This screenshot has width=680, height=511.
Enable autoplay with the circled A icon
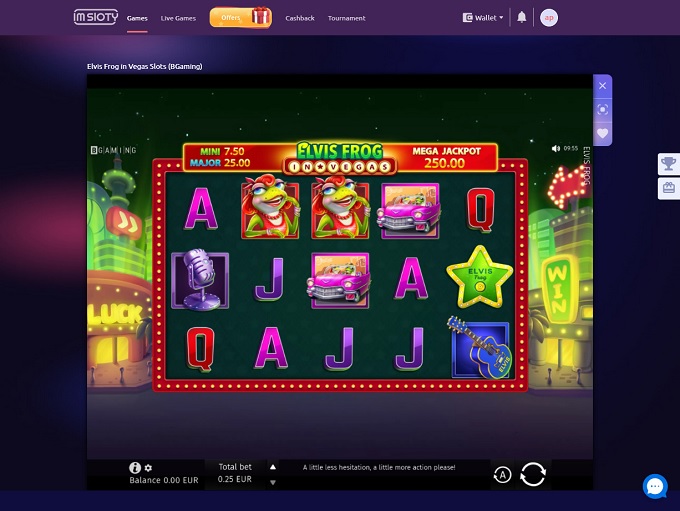502,475
